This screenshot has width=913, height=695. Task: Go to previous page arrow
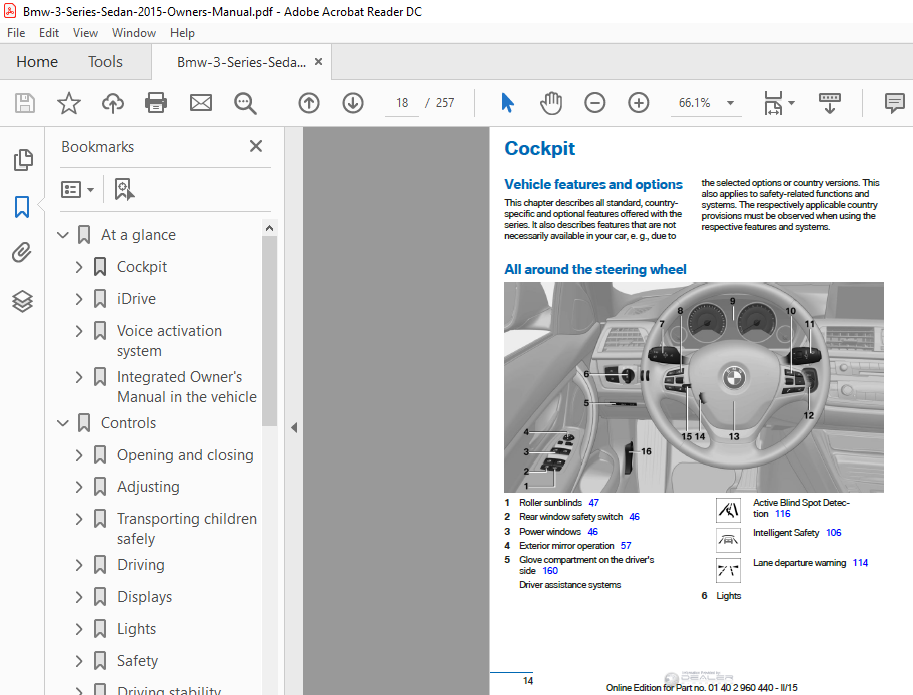pyautogui.click(x=309, y=103)
